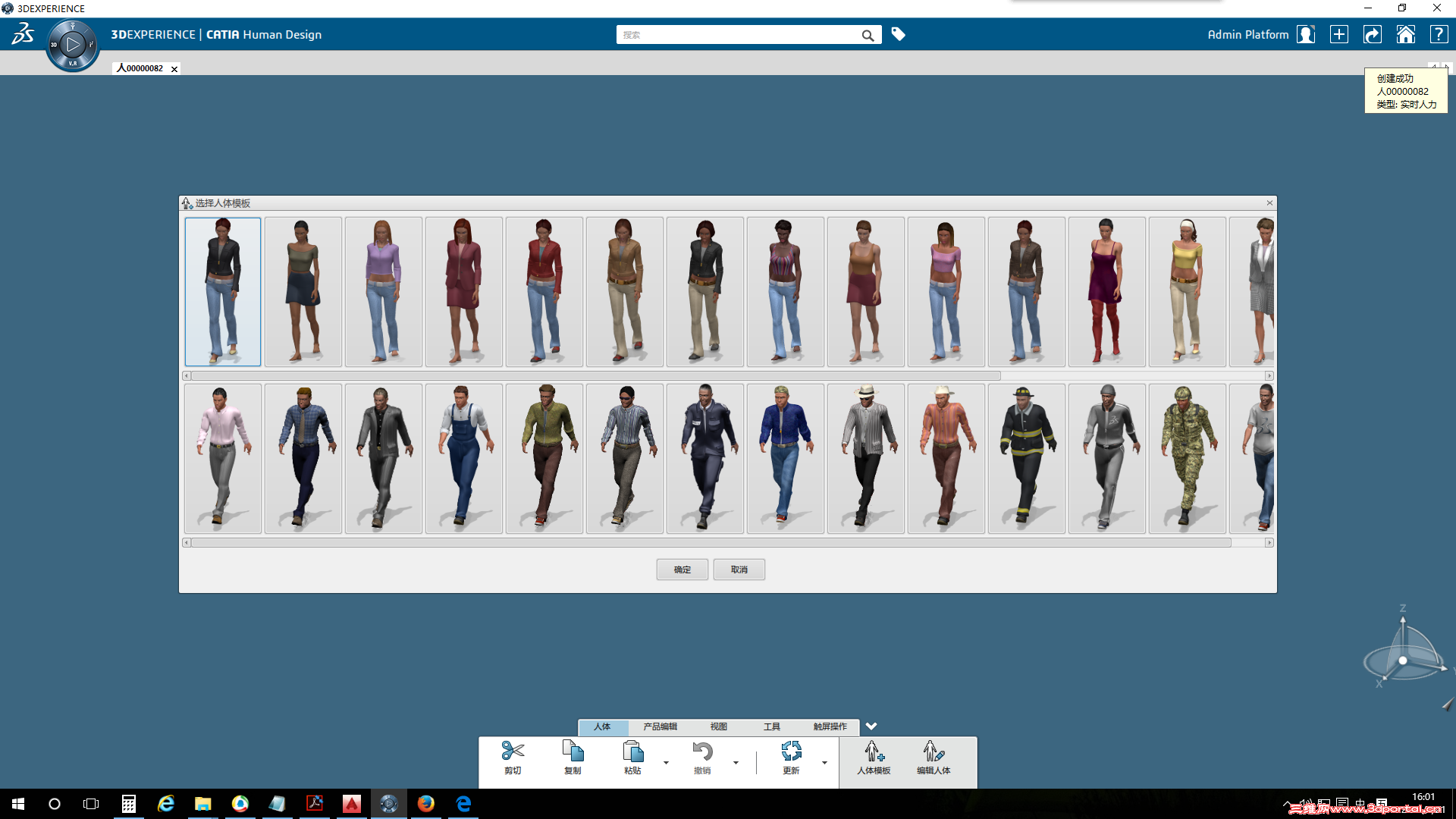Click the 确定 confirm button
1456x819 pixels.
(x=682, y=570)
